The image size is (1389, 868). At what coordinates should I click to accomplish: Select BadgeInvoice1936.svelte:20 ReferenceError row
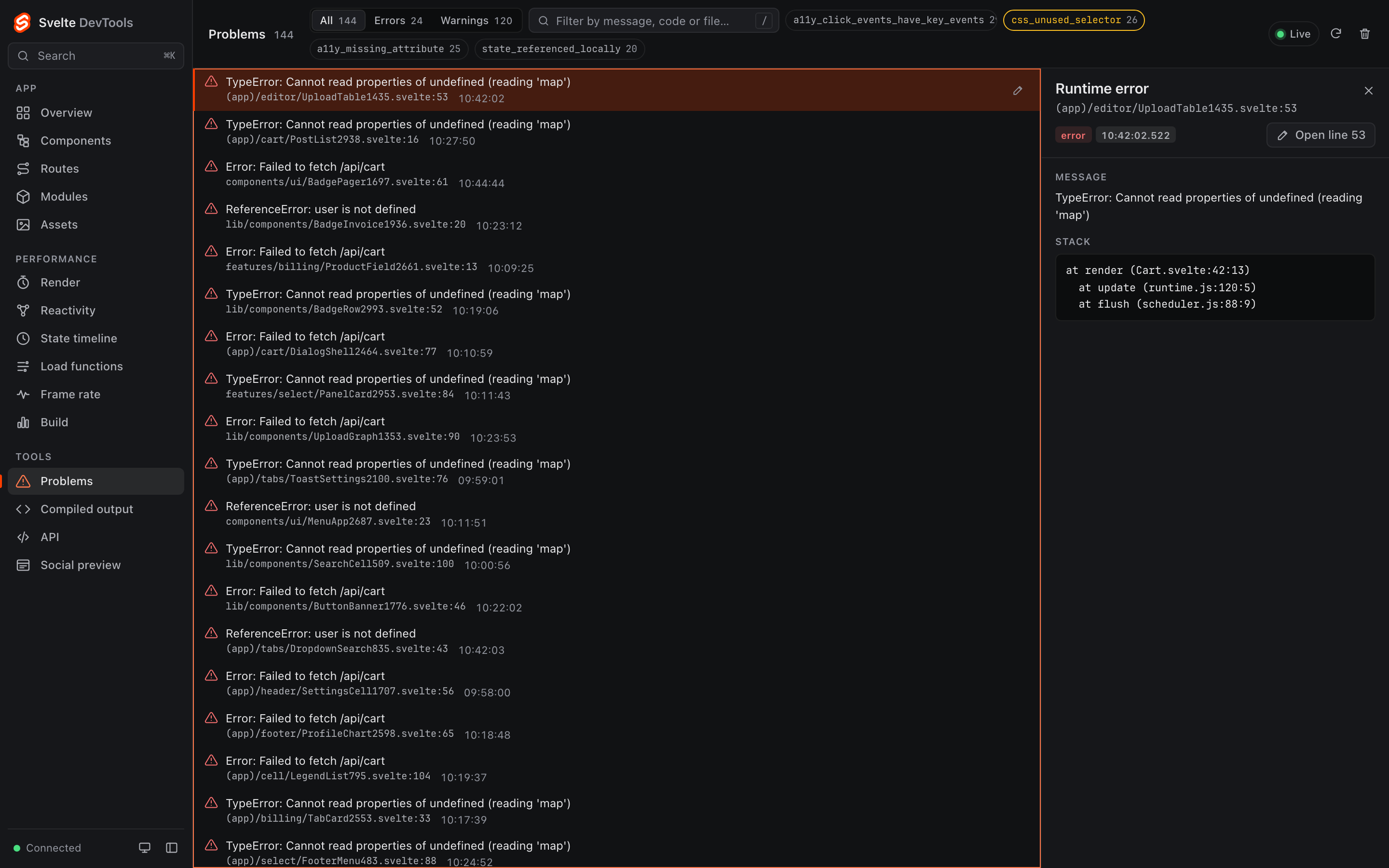(617, 217)
